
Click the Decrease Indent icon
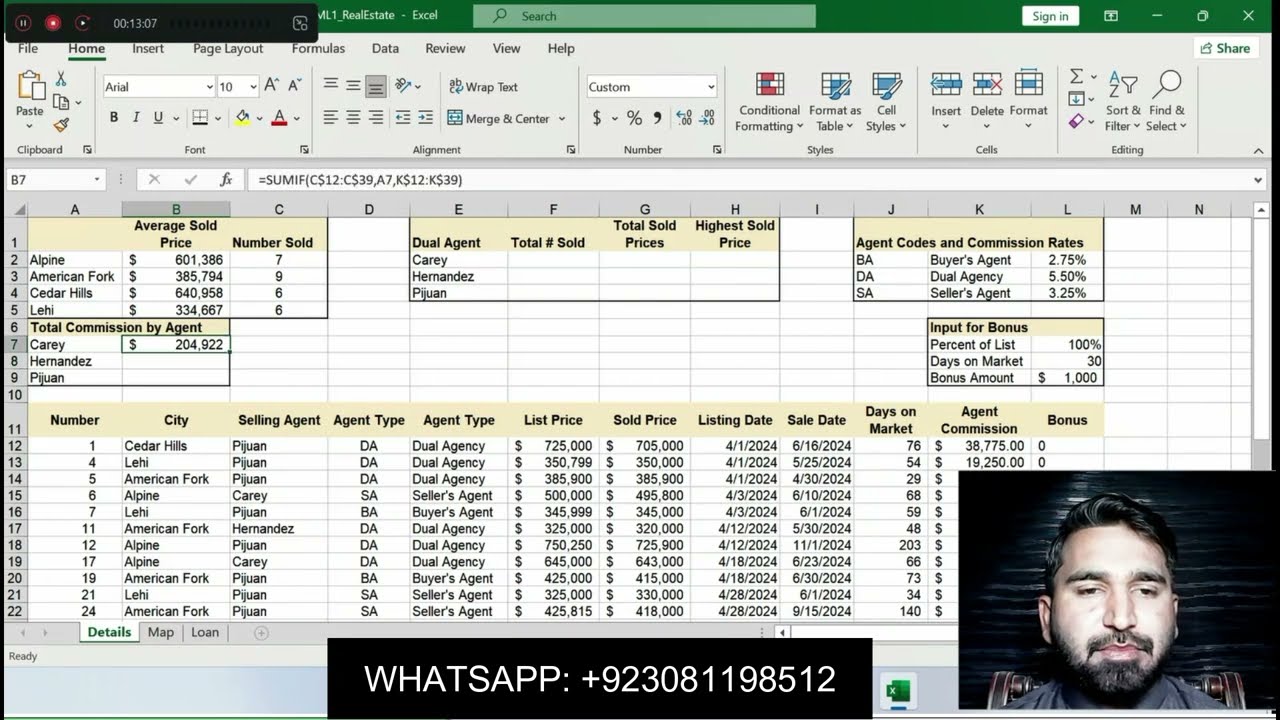click(x=403, y=118)
